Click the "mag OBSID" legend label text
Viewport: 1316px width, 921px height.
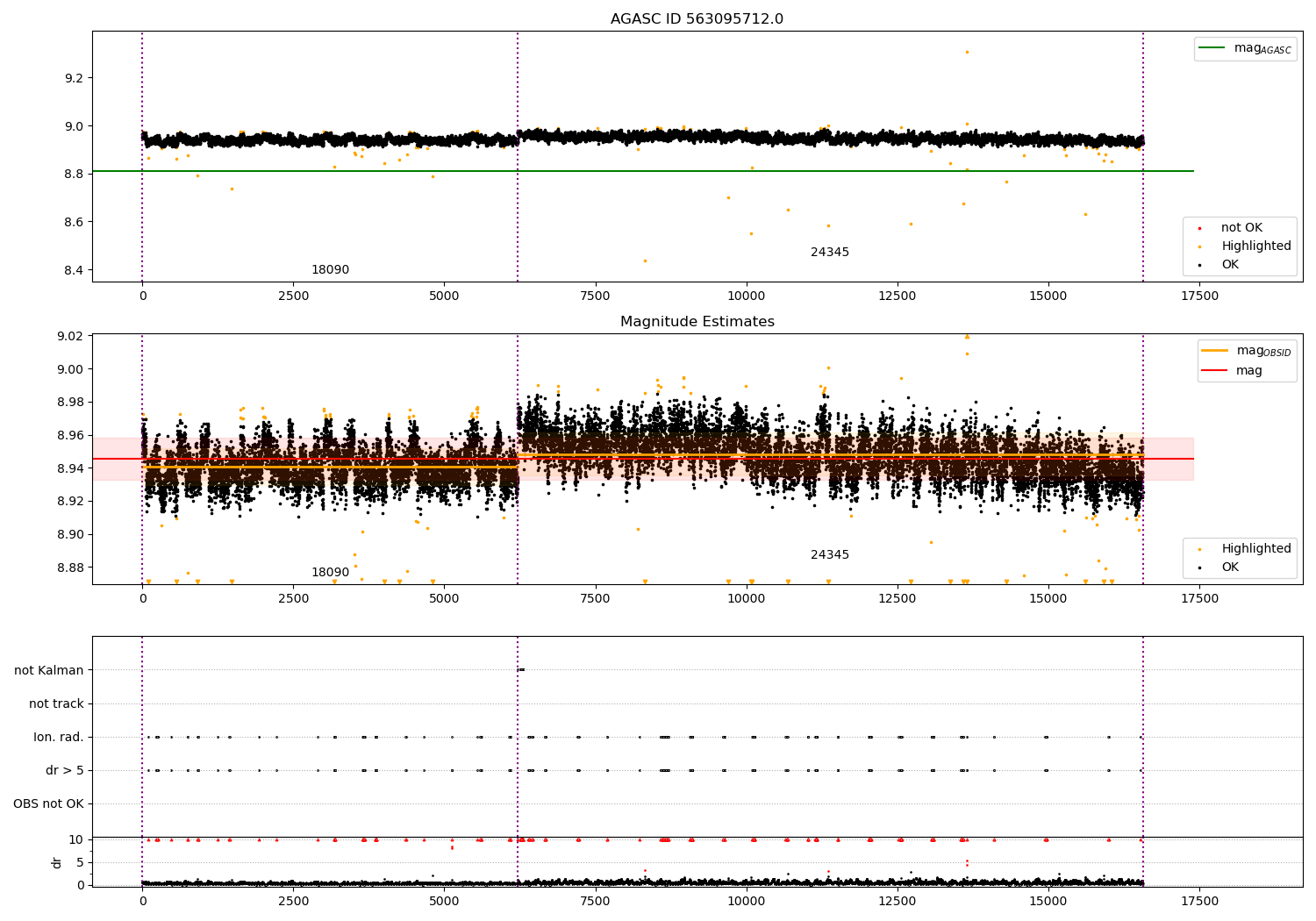tap(1263, 351)
